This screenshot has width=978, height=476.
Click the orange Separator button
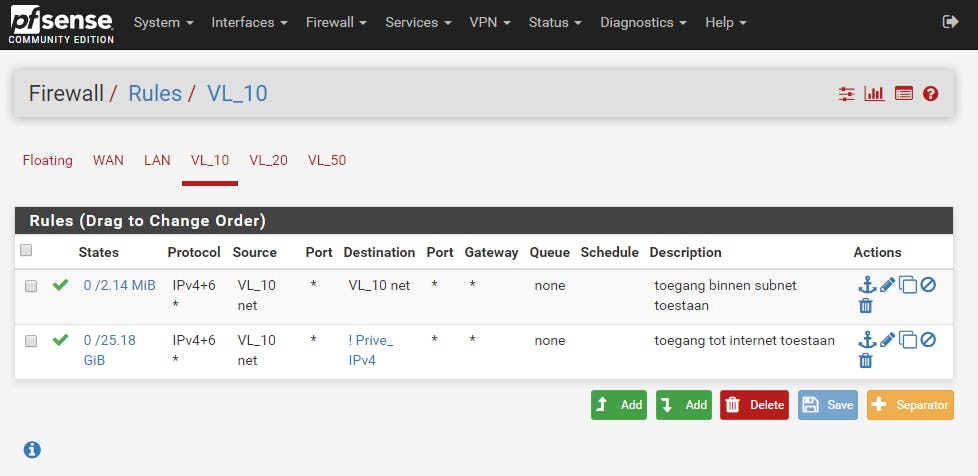(x=910, y=405)
